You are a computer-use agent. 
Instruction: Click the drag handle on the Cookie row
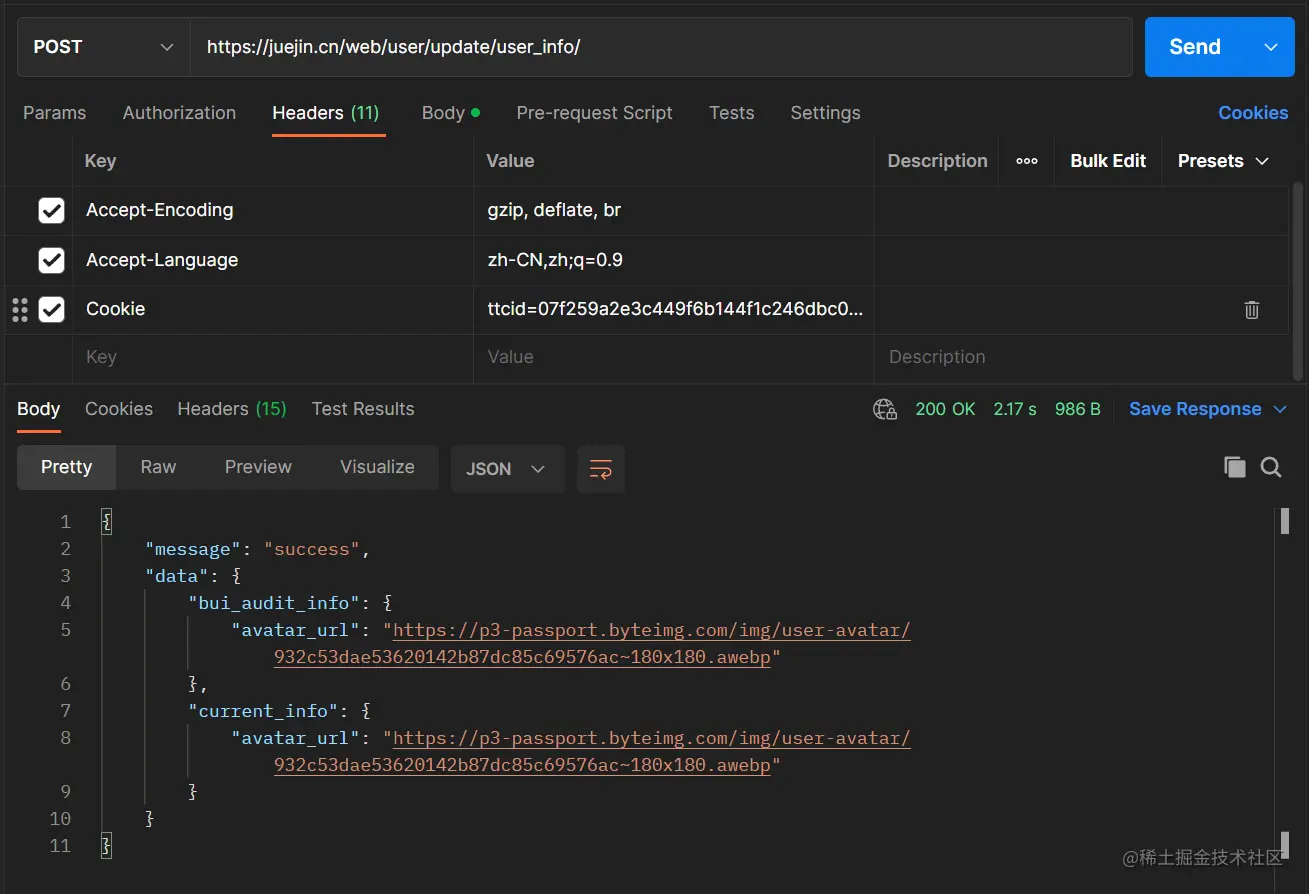click(20, 310)
